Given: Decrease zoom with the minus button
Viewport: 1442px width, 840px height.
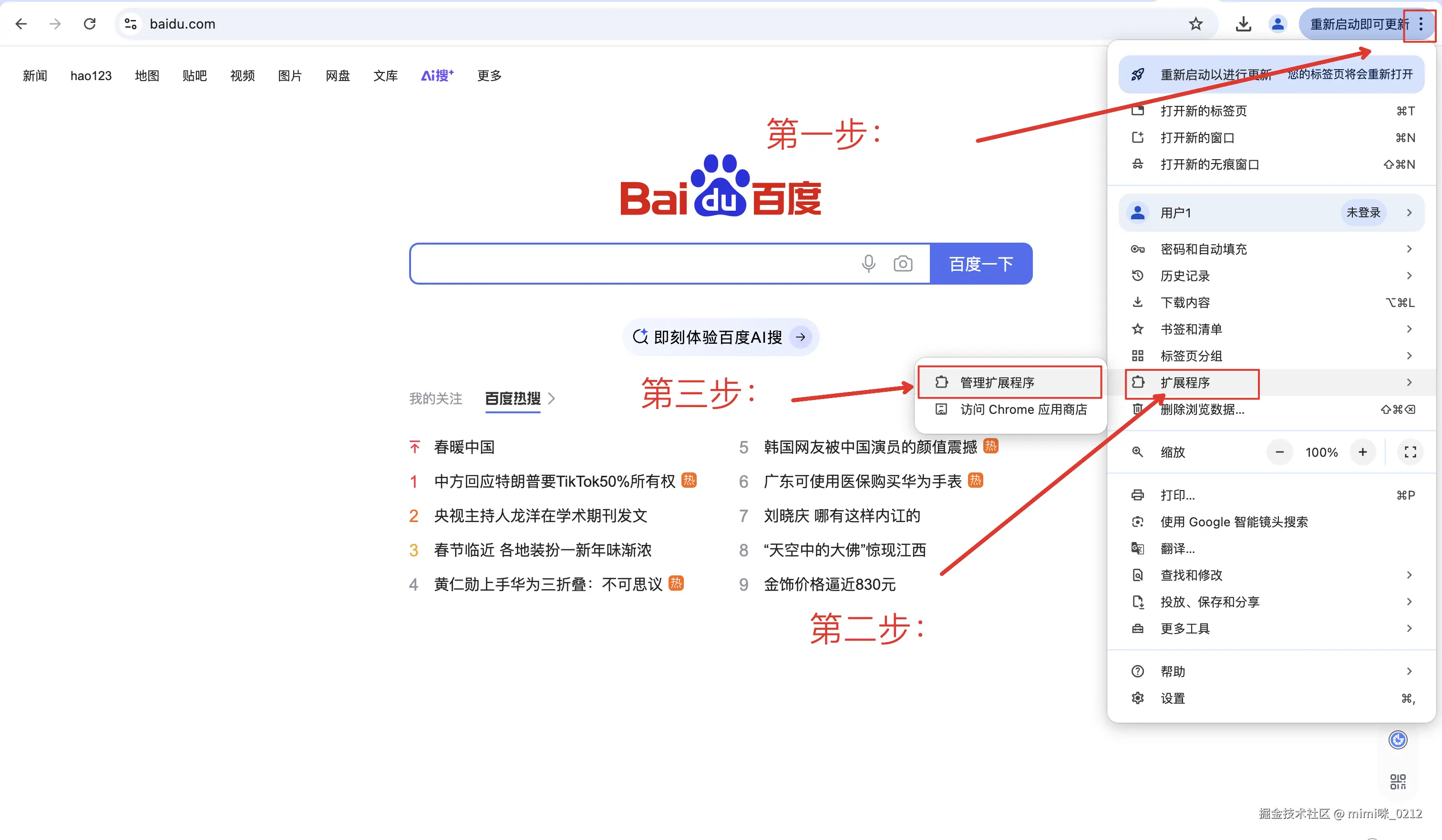Looking at the screenshot, I should 1279,452.
